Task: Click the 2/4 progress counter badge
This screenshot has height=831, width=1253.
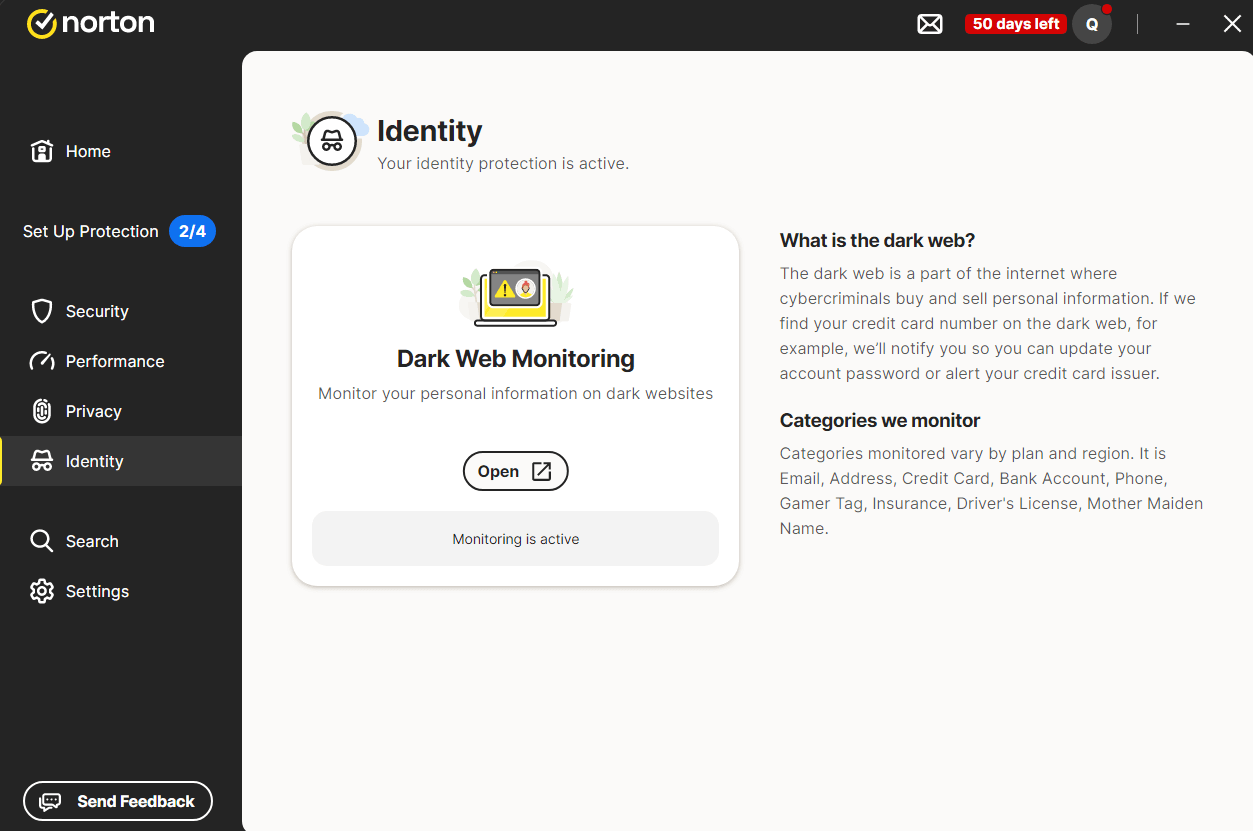Action: [192, 231]
